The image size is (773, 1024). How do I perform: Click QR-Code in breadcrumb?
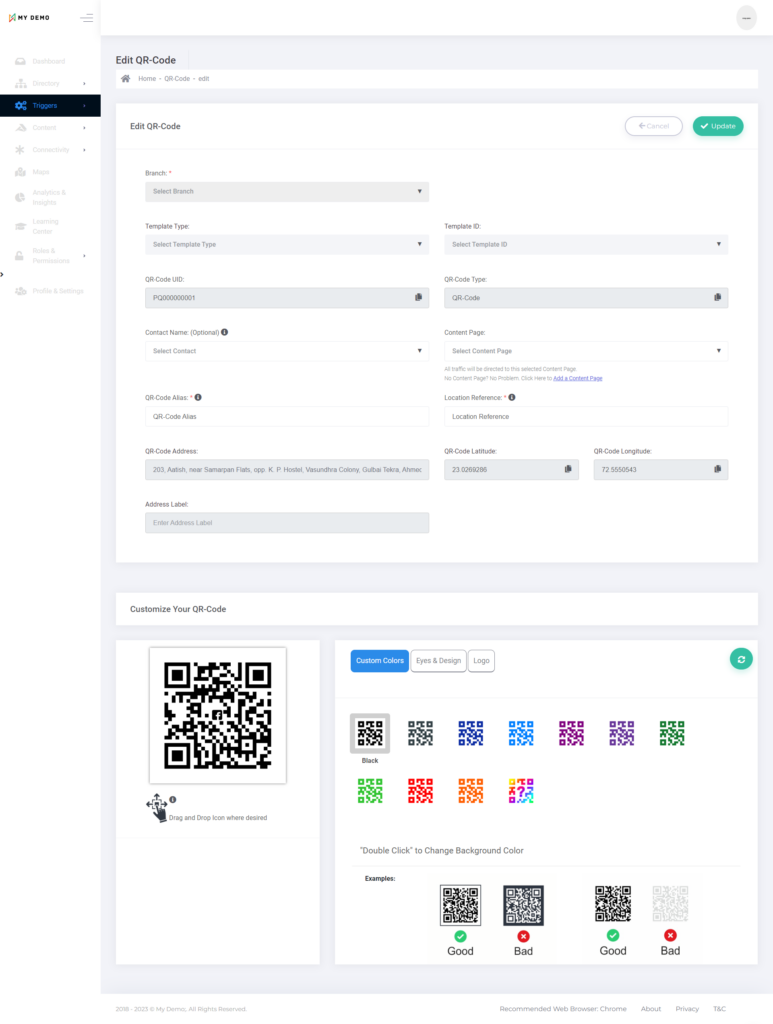pyautogui.click(x=177, y=78)
